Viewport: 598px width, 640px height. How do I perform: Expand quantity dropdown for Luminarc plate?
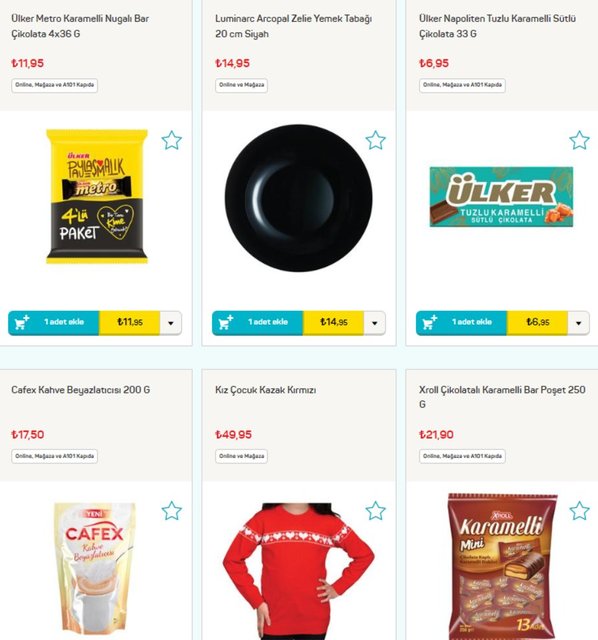[374, 323]
